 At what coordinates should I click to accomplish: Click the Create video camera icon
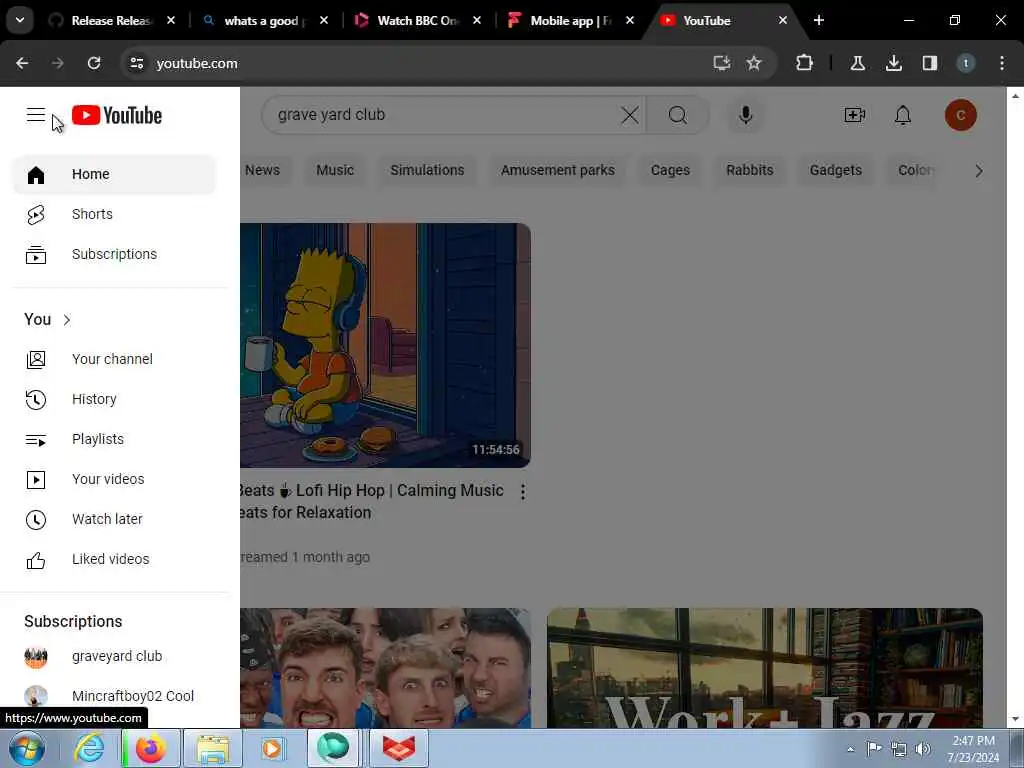[854, 116]
